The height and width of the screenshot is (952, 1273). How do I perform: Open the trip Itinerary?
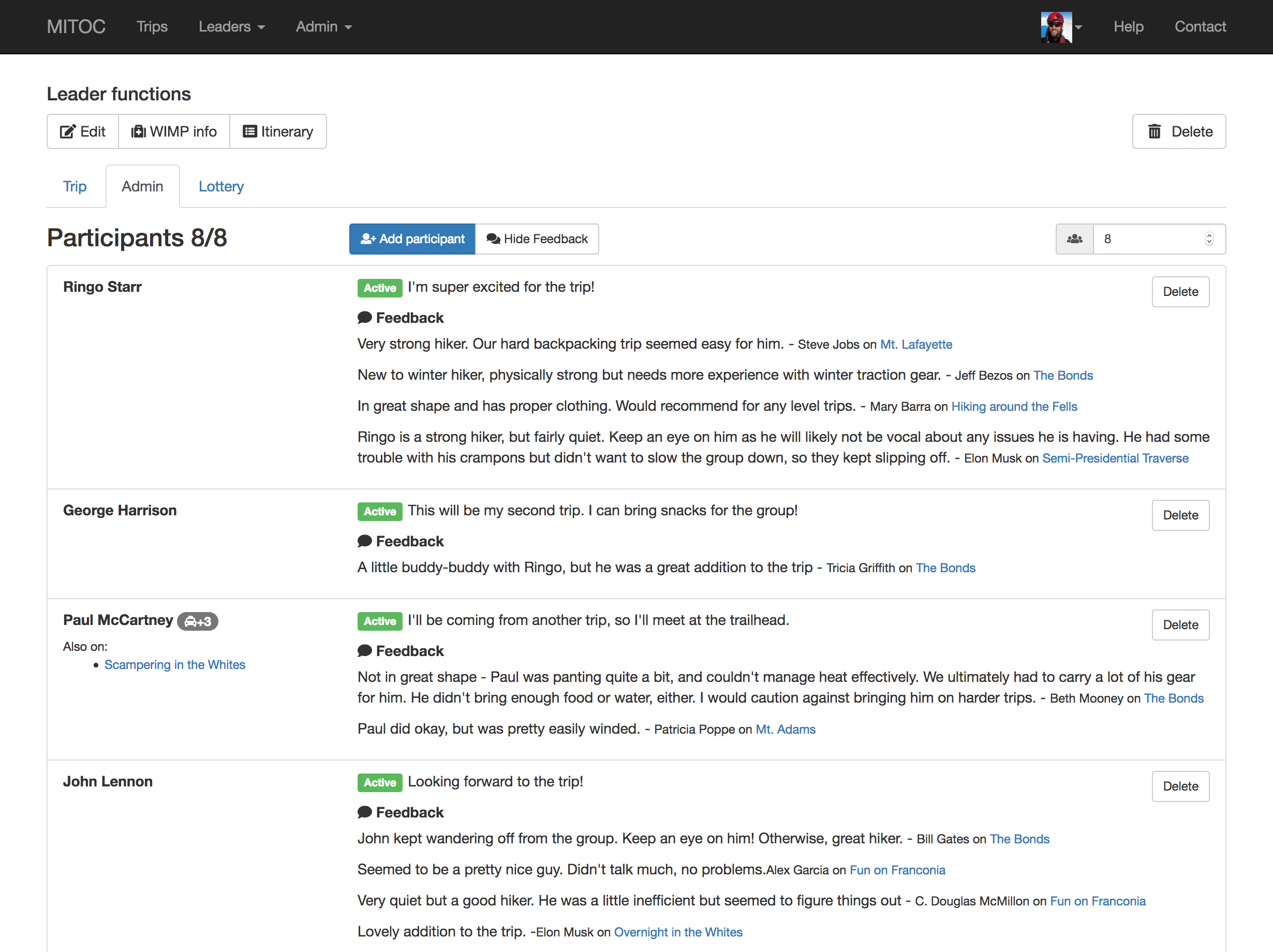pyautogui.click(x=278, y=131)
